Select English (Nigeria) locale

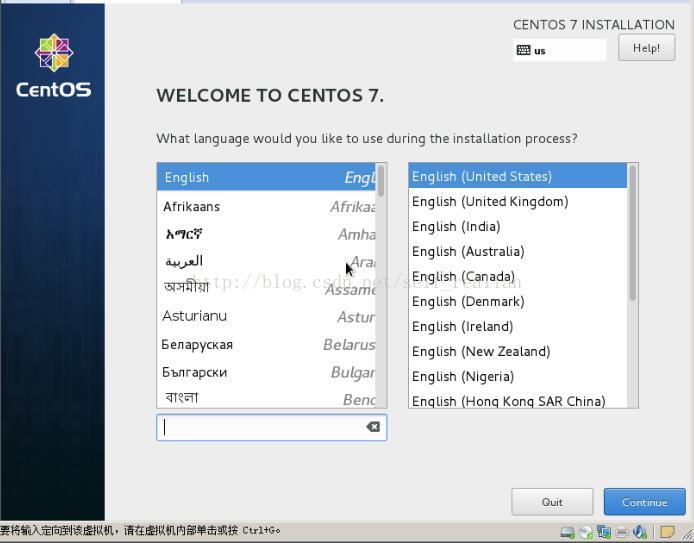[517, 376]
